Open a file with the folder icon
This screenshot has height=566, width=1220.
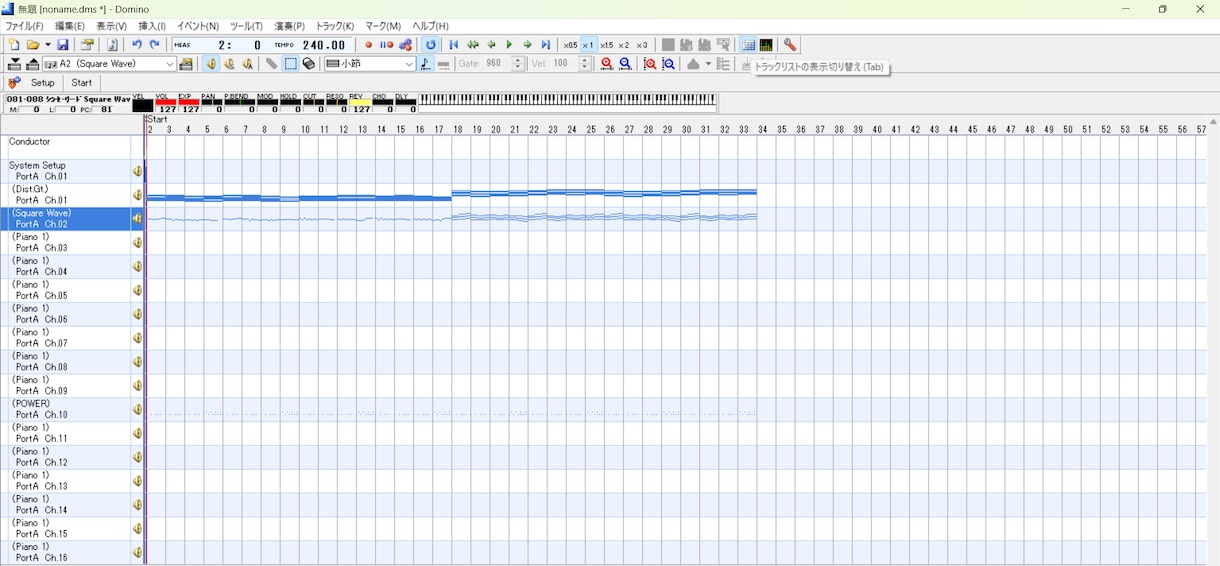click(x=33, y=45)
